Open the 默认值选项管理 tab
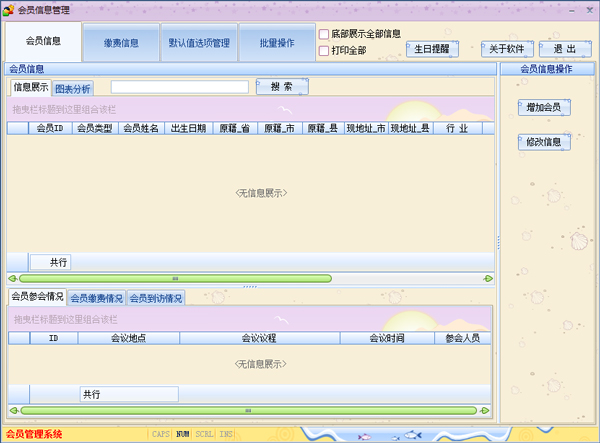600x443 pixels. point(199,42)
